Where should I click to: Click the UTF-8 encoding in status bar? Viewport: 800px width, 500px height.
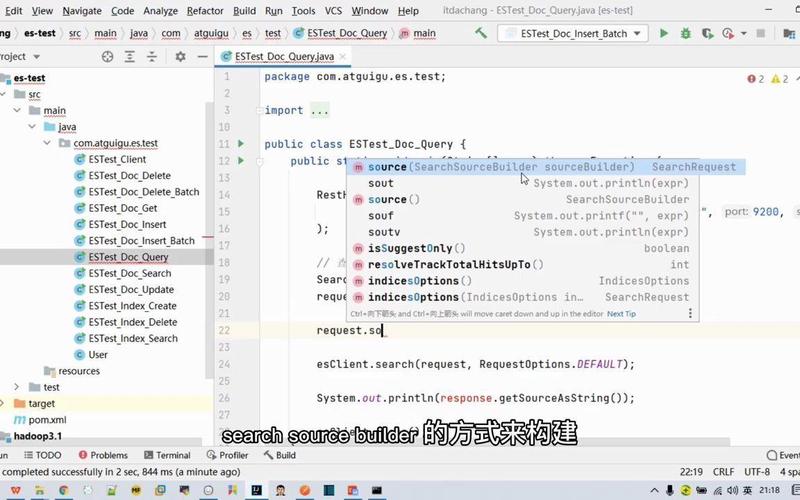(757, 472)
